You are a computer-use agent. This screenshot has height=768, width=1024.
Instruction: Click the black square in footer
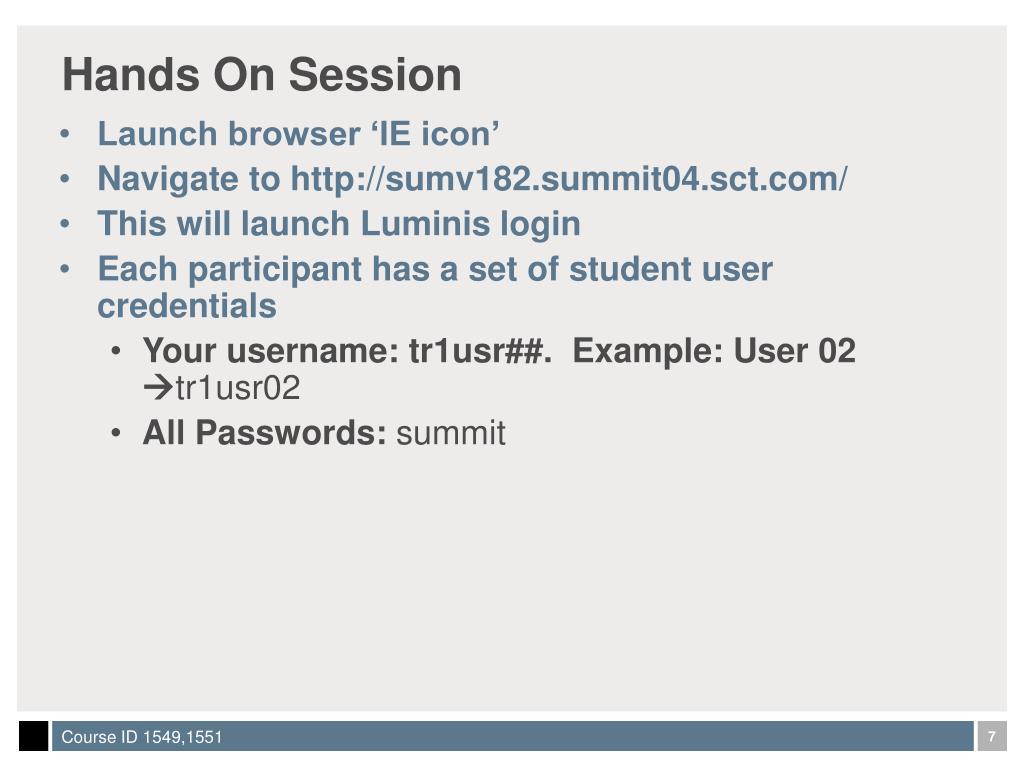(33, 736)
